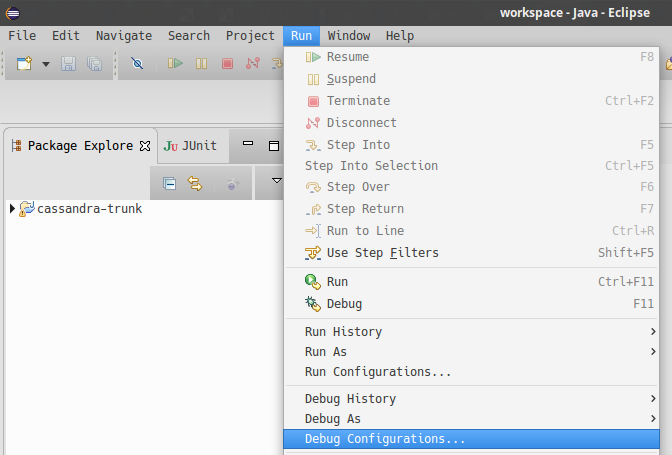Image resolution: width=672 pixels, height=455 pixels.
Task: Open the Navigate menu in menu bar
Action: [x=124, y=36]
